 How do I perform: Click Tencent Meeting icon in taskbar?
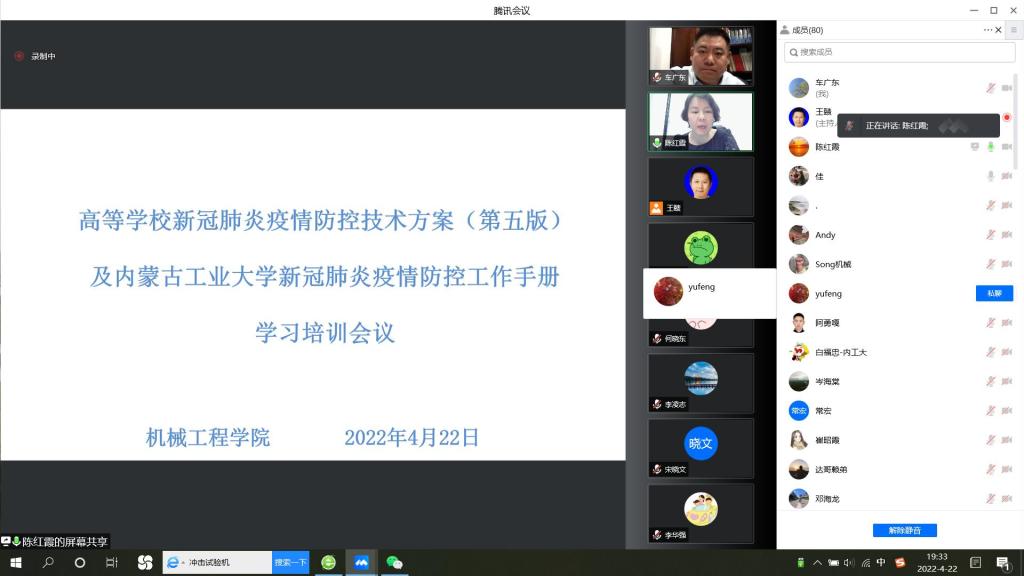click(x=361, y=563)
